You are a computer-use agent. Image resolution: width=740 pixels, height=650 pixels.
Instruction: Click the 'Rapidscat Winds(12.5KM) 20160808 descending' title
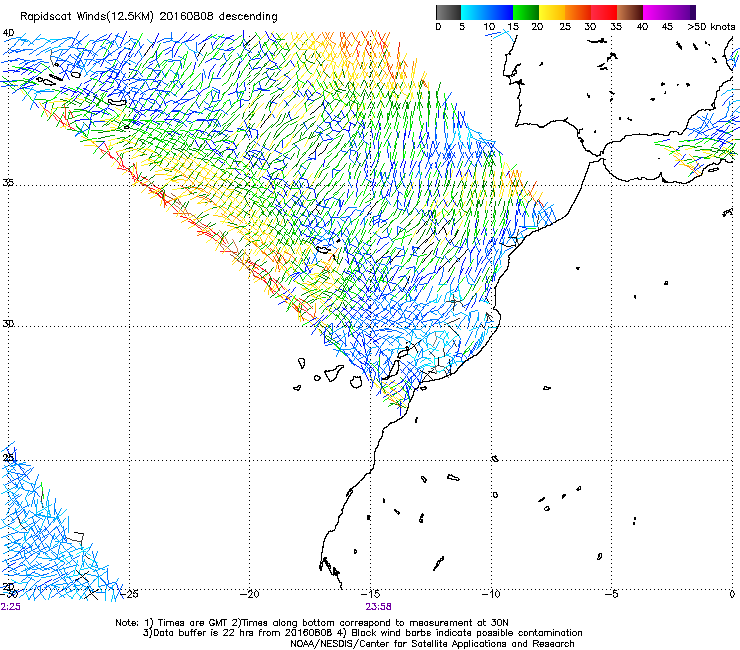pyautogui.click(x=149, y=17)
